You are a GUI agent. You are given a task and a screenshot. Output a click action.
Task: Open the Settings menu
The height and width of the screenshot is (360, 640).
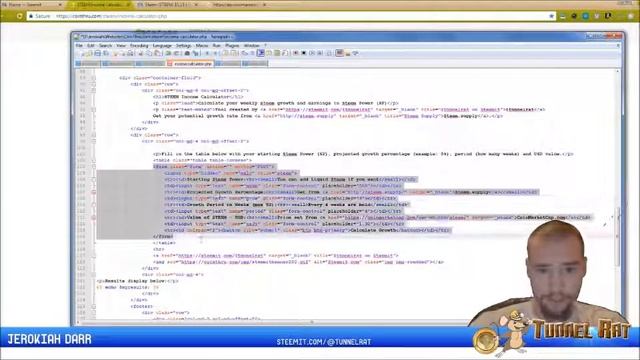[x=183, y=46]
